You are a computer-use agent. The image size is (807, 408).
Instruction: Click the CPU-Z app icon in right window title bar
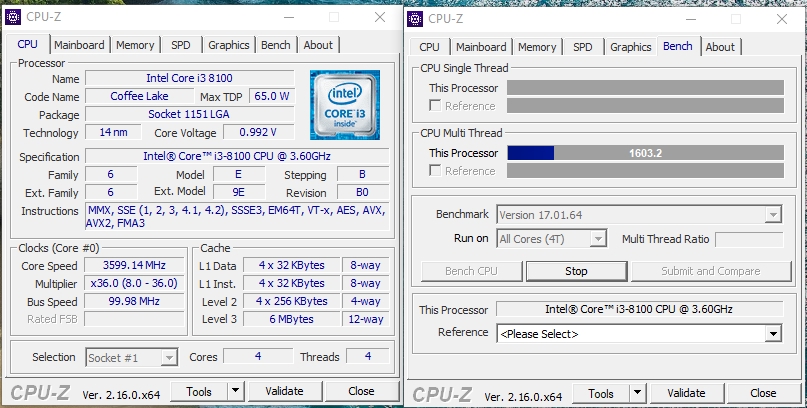pyautogui.click(x=415, y=19)
